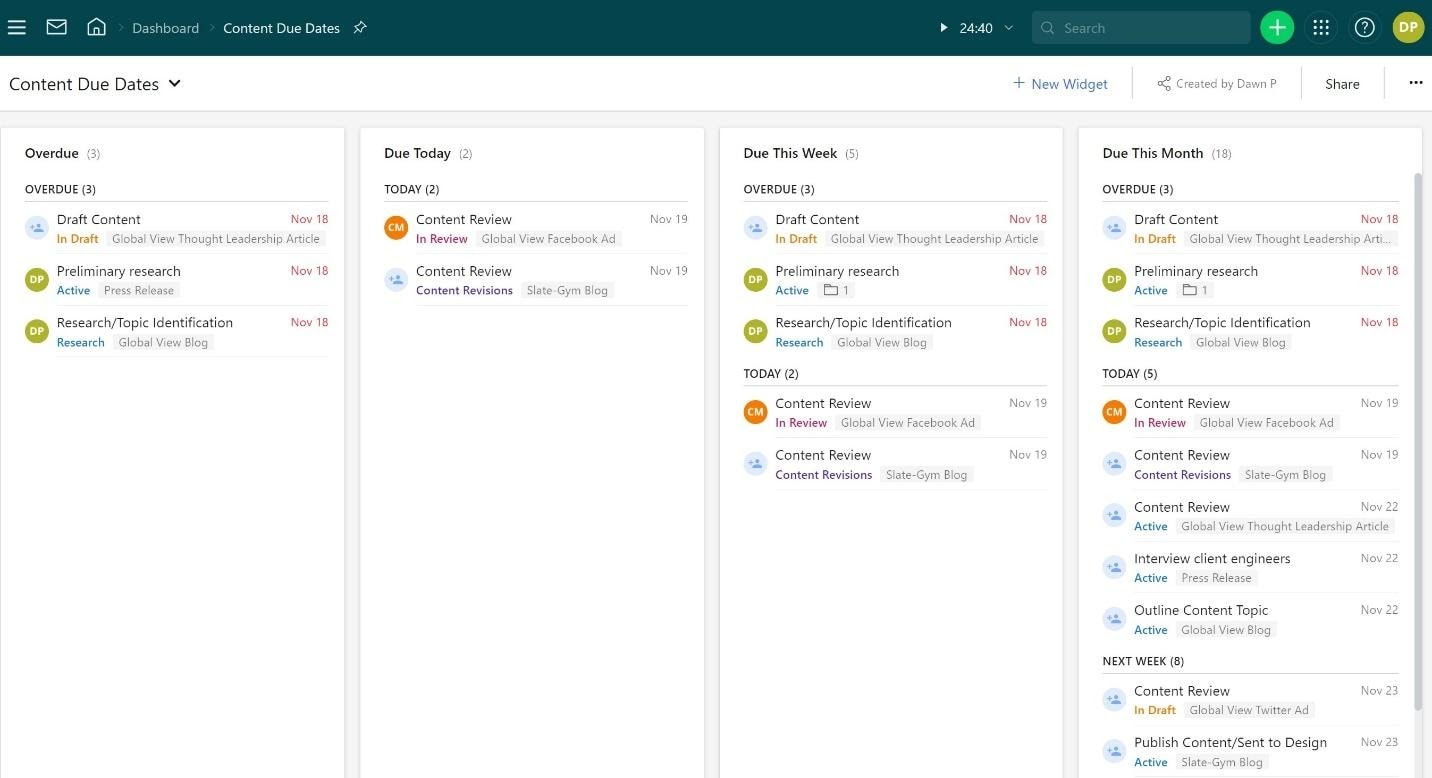Click Slate-Gym Blog tag in Due This Week
The height and width of the screenshot is (778, 1432).
(x=927, y=475)
